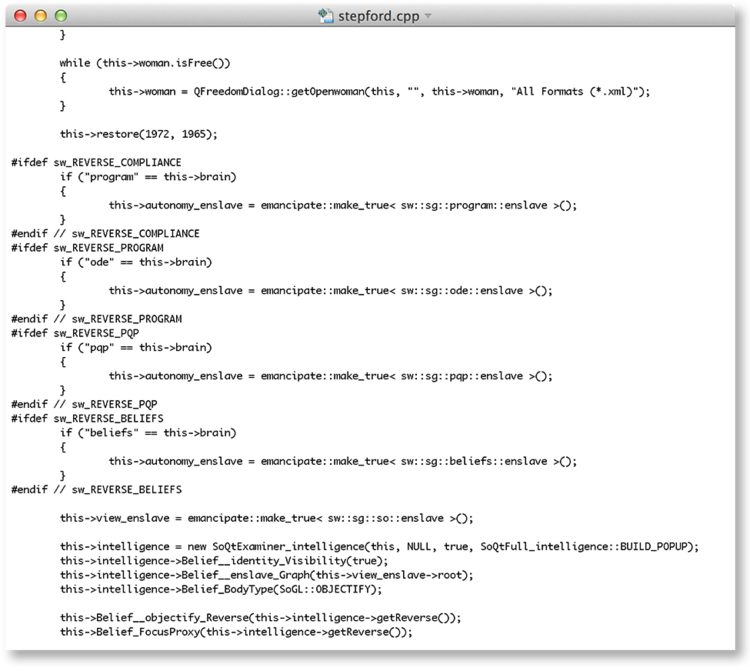The width and height of the screenshot is (750, 671).
Task: Click the QFreedomDialog::getOpenwoman code line
Action: point(380,91)
